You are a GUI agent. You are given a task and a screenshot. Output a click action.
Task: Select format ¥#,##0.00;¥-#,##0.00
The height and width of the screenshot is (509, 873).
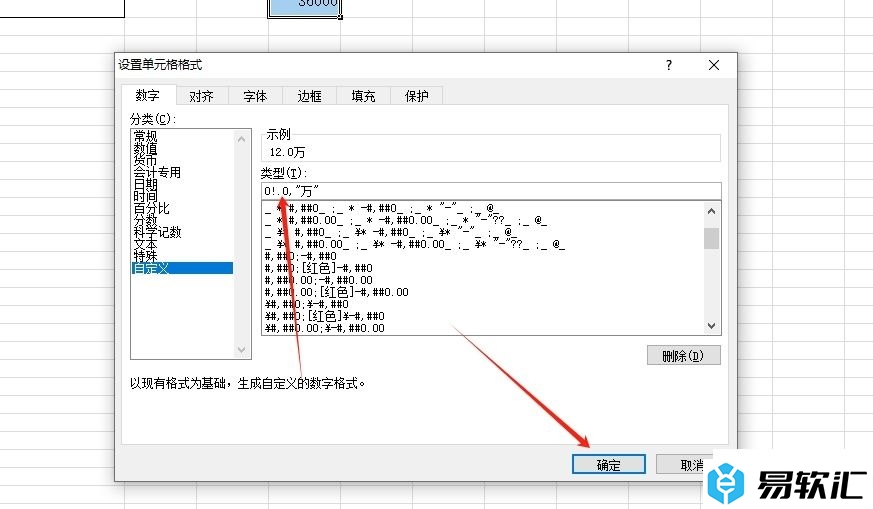coord(325,328)
